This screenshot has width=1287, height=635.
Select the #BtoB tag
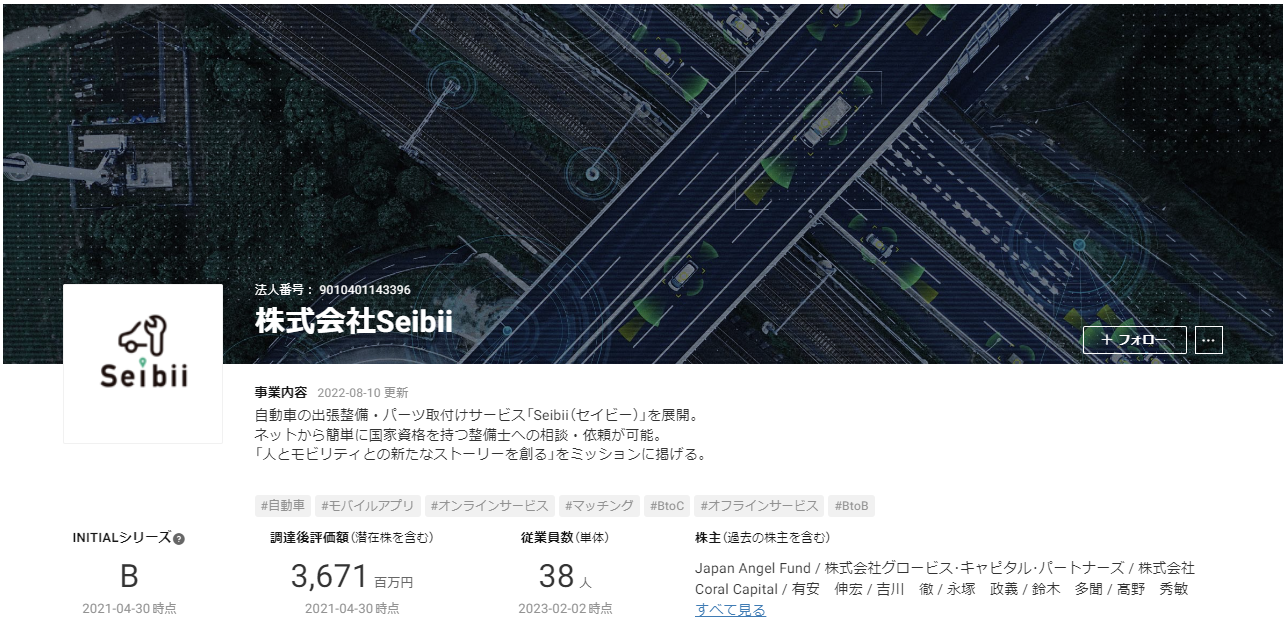(852, 506)
